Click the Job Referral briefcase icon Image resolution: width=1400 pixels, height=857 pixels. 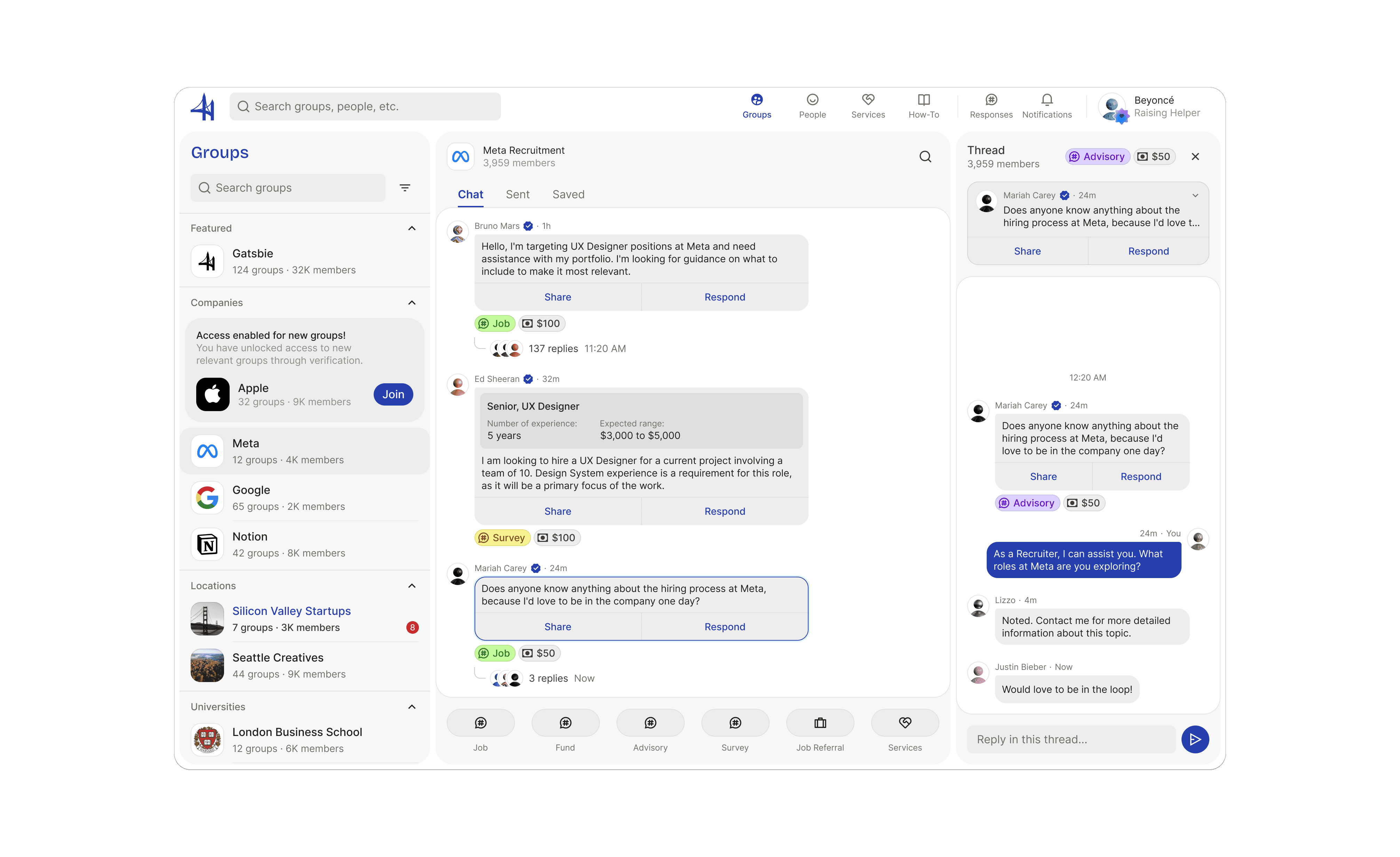coord(819,723)
